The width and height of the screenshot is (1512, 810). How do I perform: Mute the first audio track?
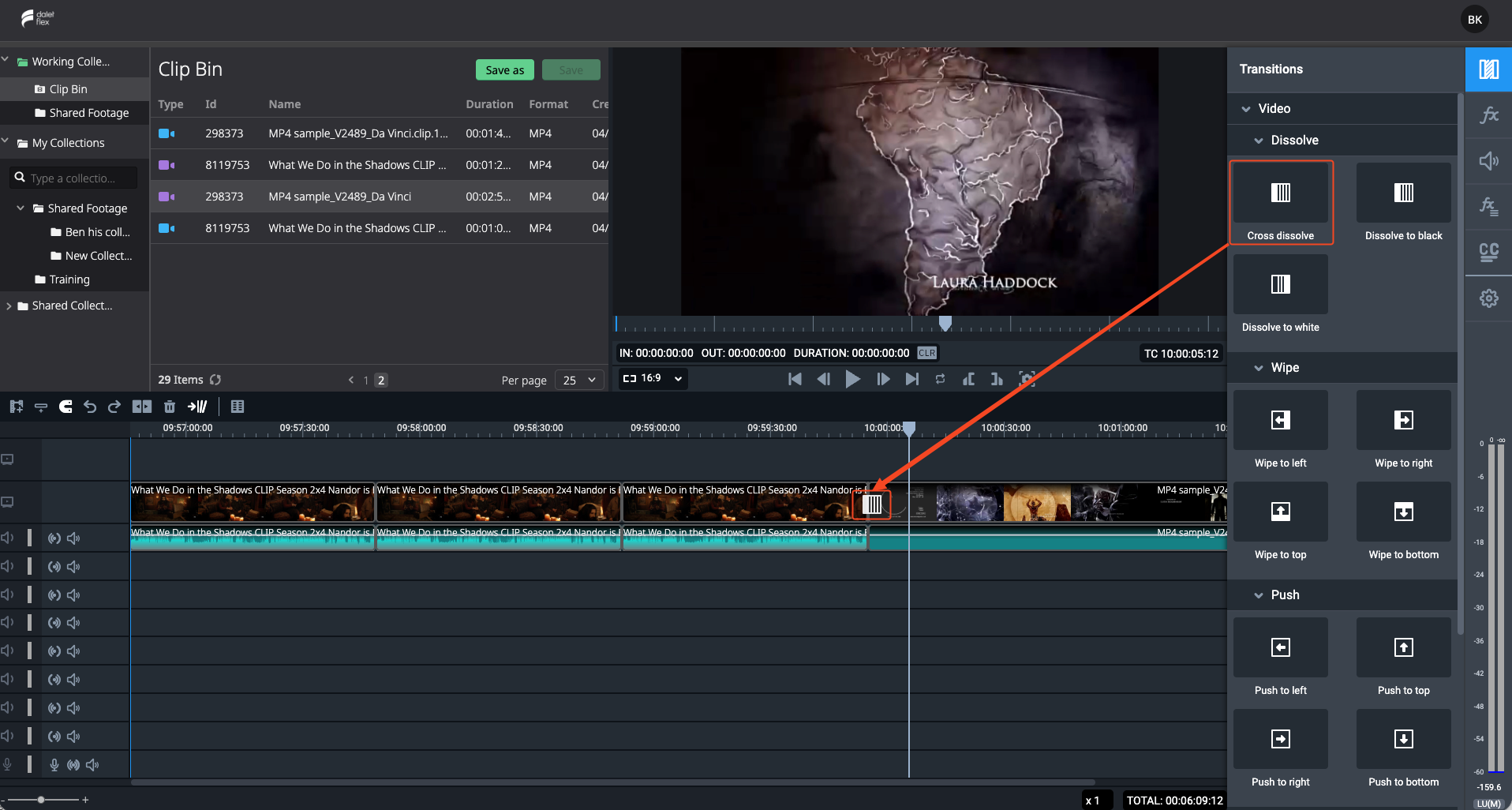pyautogui.click(x=73, y=538)
